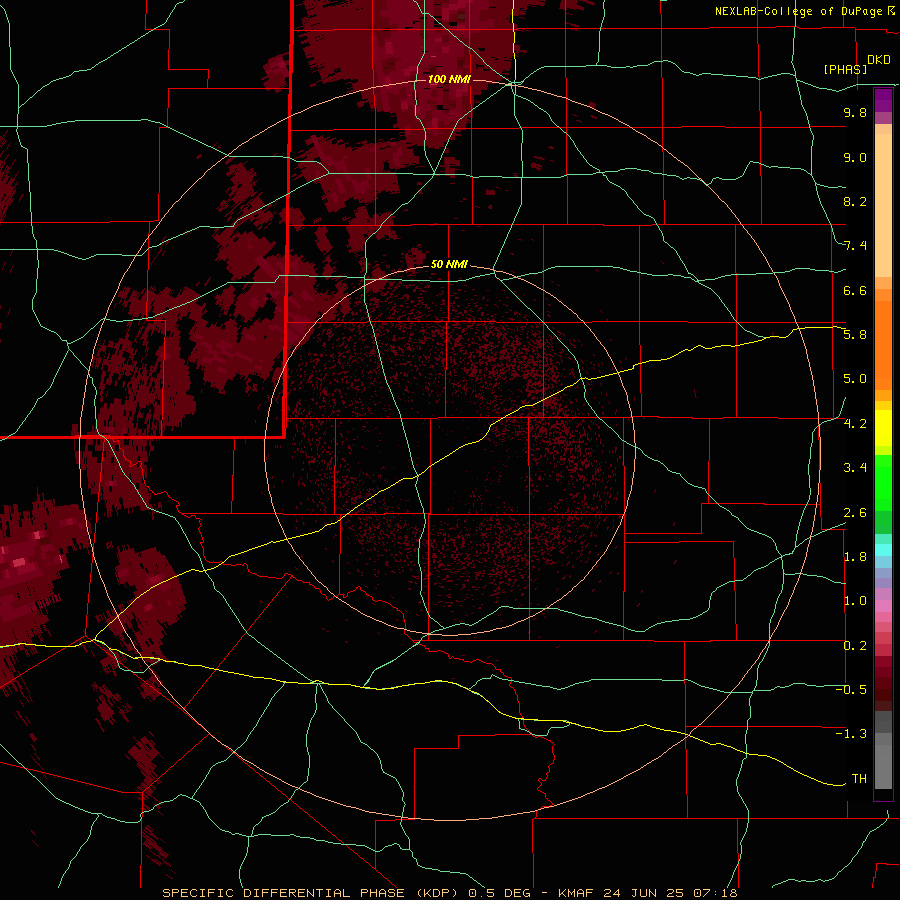Click the -1.3 value on color scale
The image size is (900, 900).
click(x=851, y=734)
